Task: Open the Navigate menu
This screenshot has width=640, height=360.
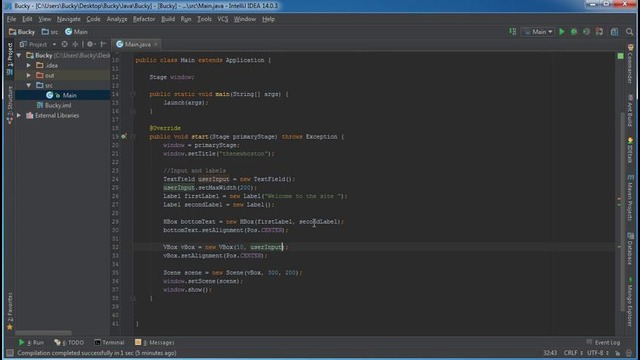Action: point(69,19)
